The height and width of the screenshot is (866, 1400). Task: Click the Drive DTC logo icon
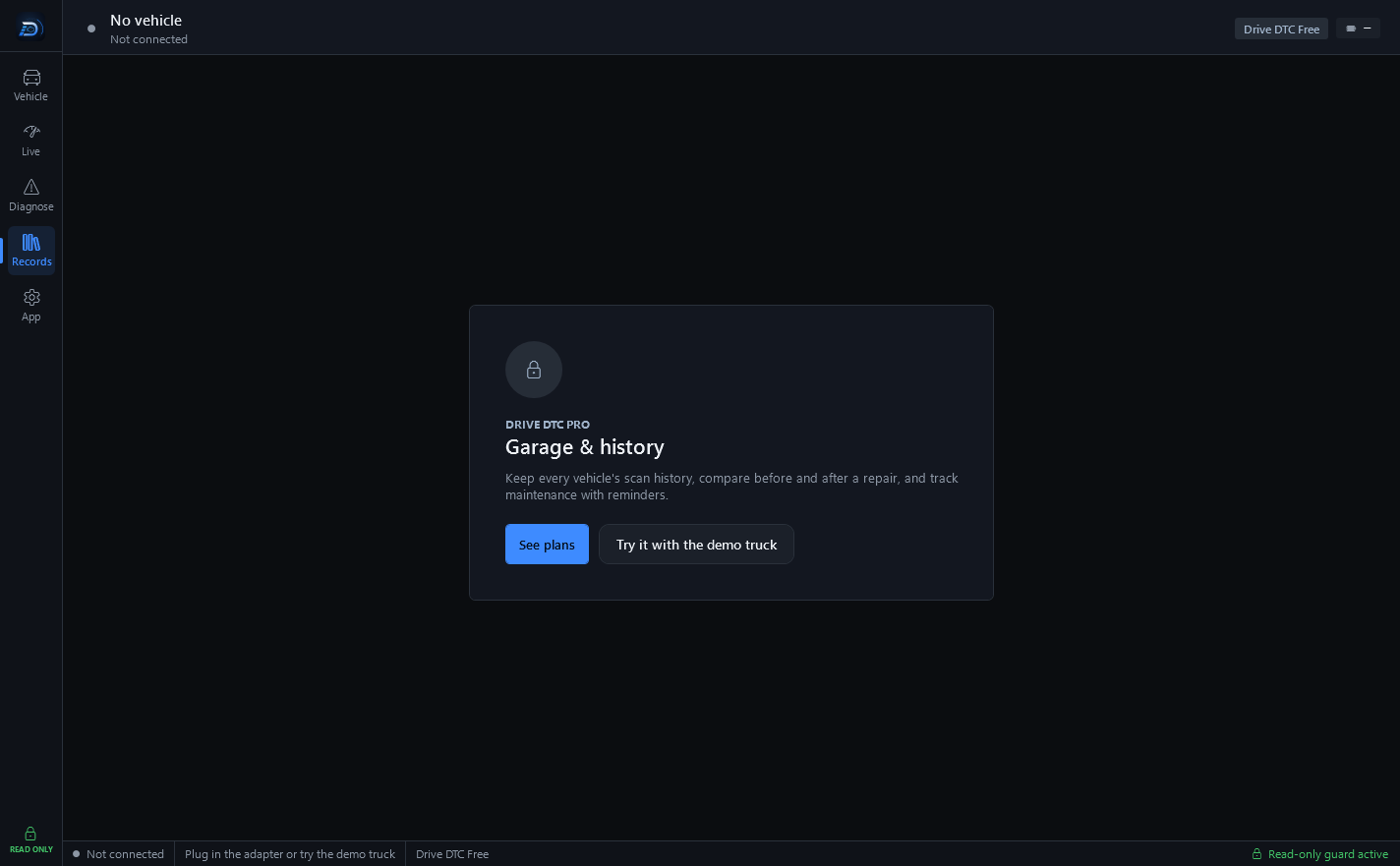coord(30,29)
